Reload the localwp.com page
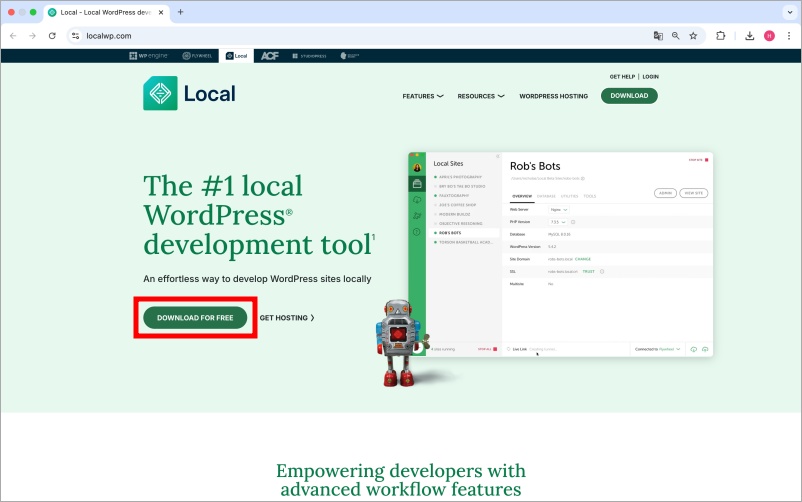 (52, 36)
